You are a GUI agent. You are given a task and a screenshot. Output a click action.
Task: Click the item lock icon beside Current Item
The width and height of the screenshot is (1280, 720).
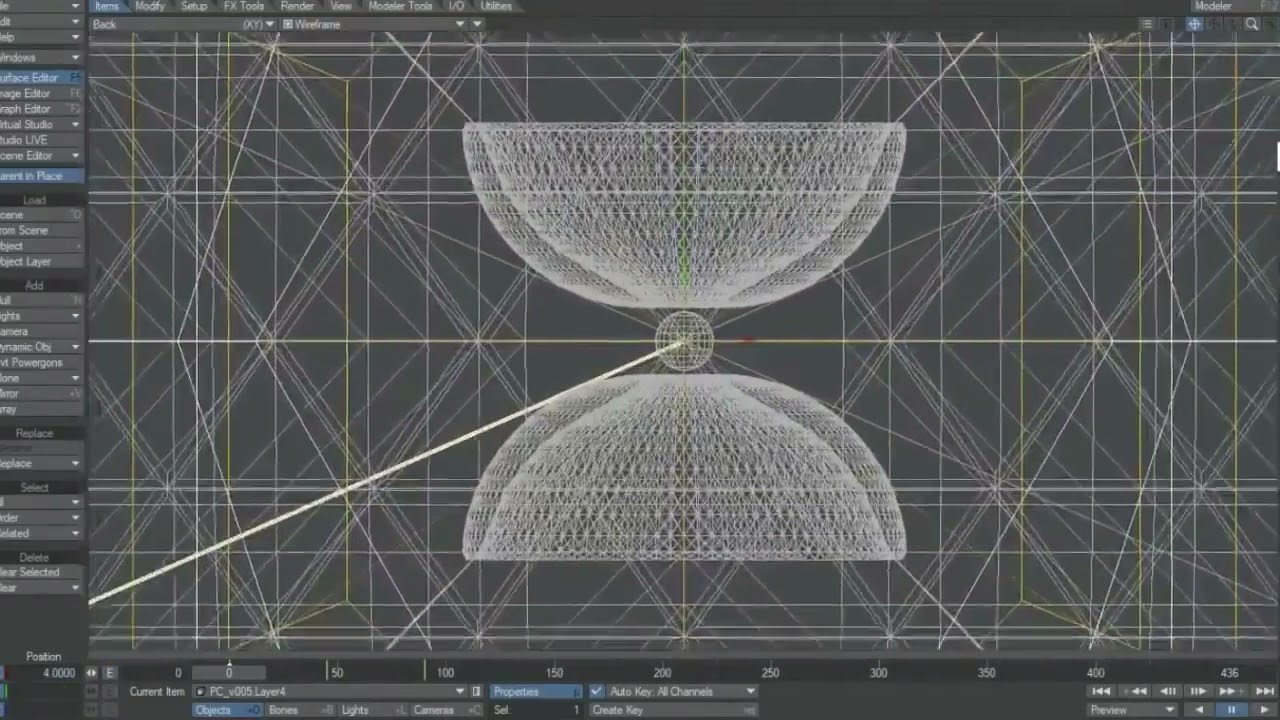click(x=477, y=691)
